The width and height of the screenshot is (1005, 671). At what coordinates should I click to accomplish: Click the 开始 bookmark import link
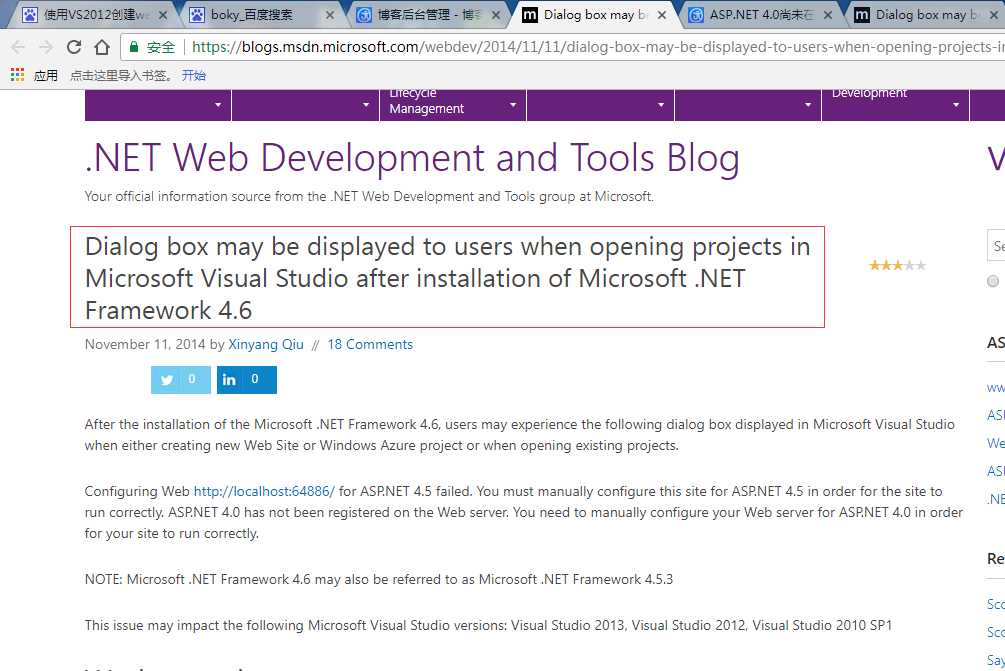pos(194,76)
